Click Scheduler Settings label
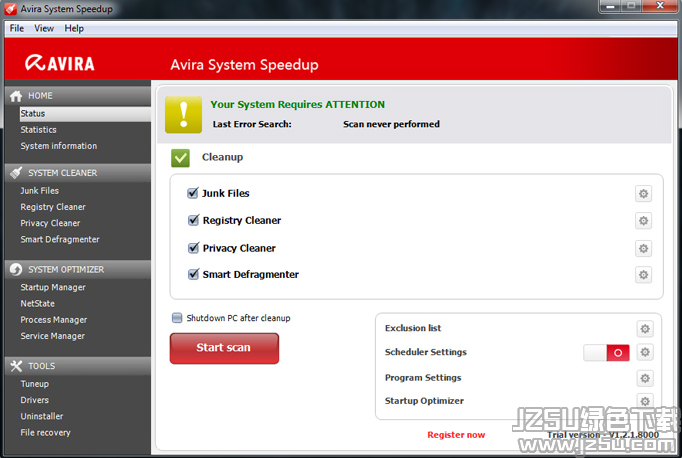 (x=425, y=352)
